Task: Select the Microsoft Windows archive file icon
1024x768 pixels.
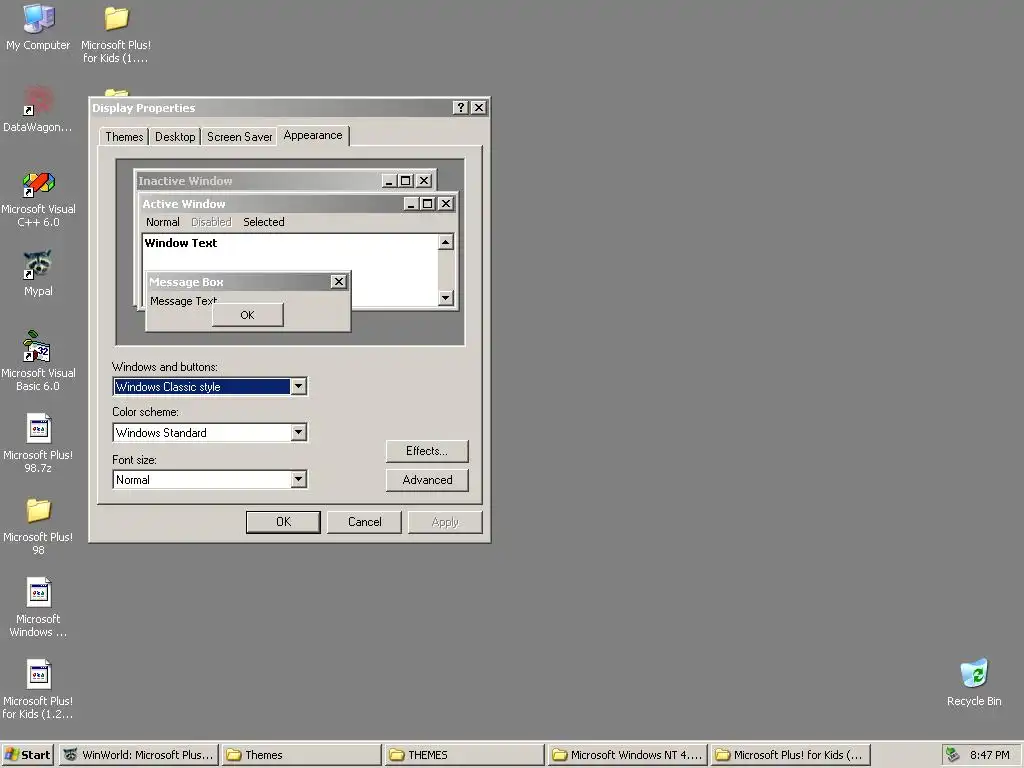Action: 38,607
